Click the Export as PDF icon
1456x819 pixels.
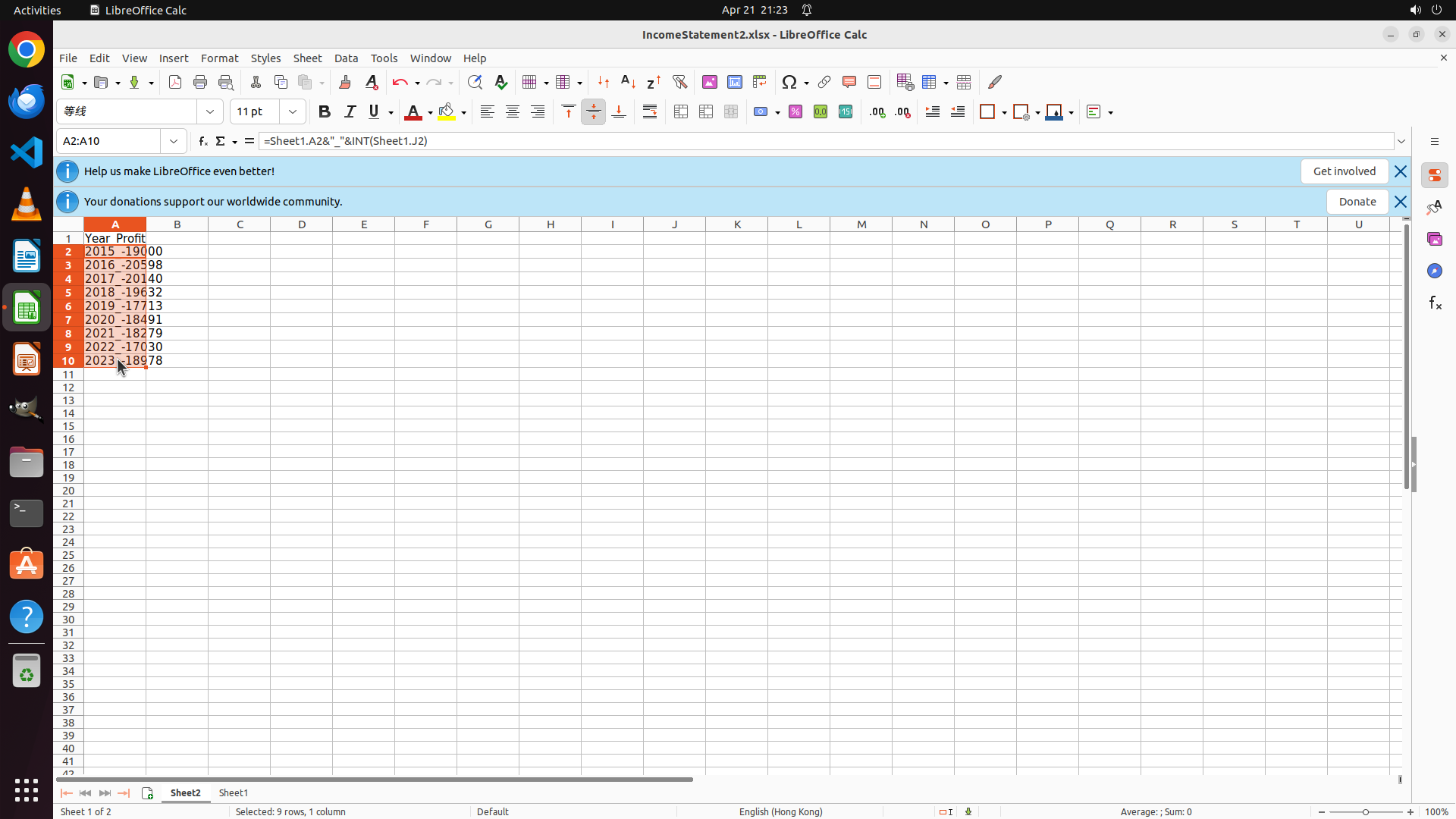pyautogui.click(x=175, y=83)
